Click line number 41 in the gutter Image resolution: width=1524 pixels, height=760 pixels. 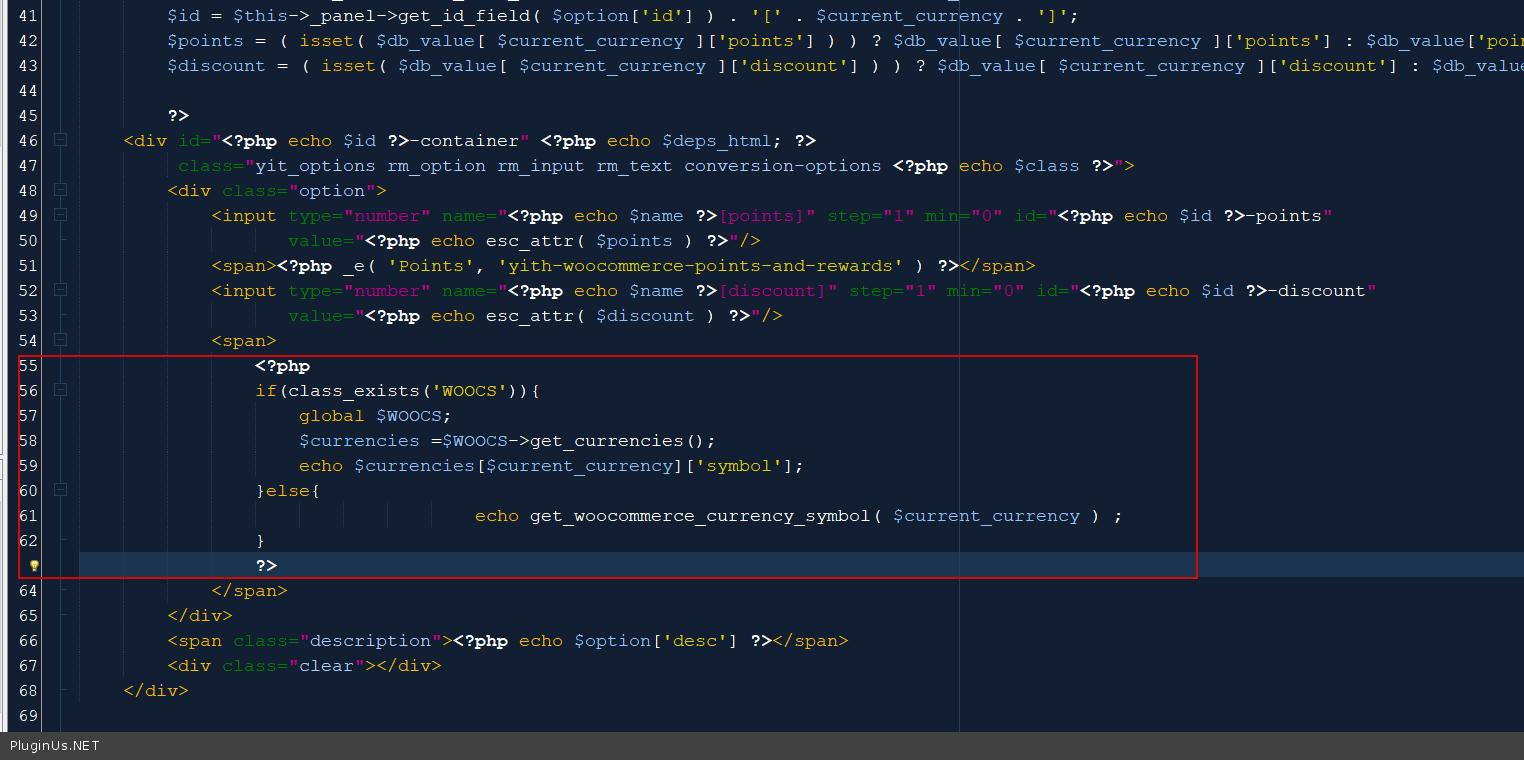tap(28, 16)
